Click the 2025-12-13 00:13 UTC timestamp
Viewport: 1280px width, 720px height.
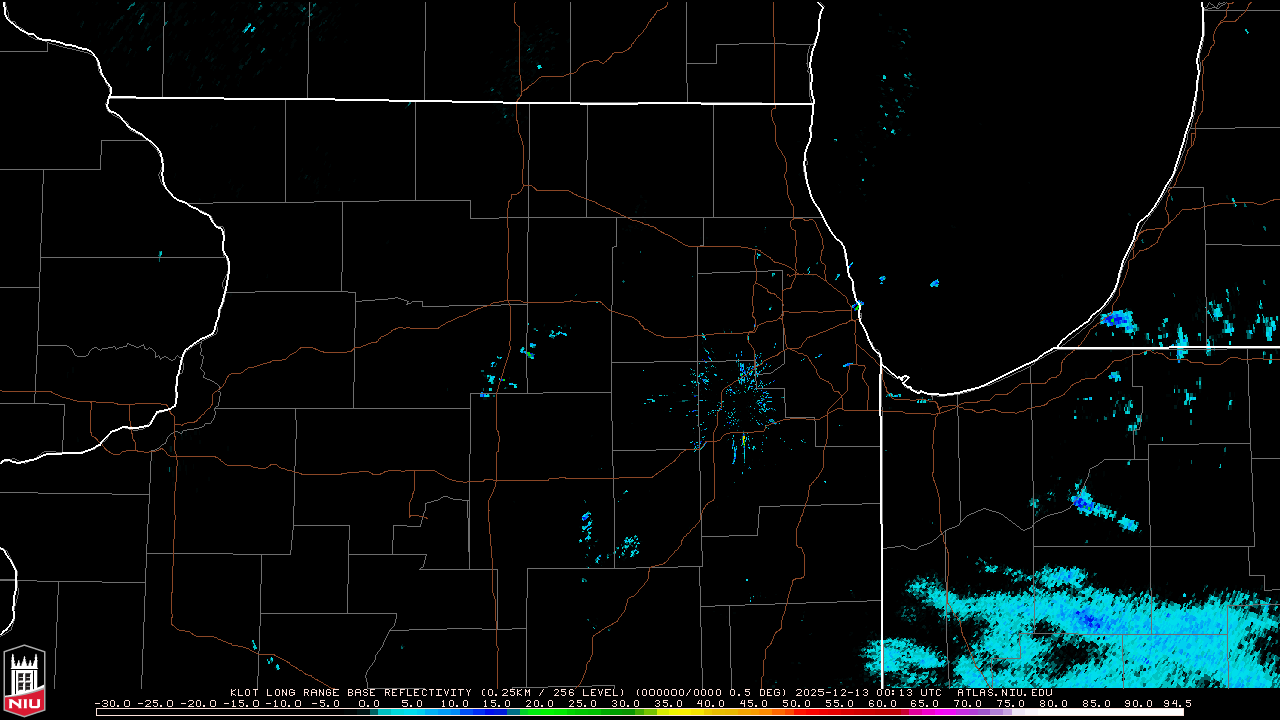(870, 692)
